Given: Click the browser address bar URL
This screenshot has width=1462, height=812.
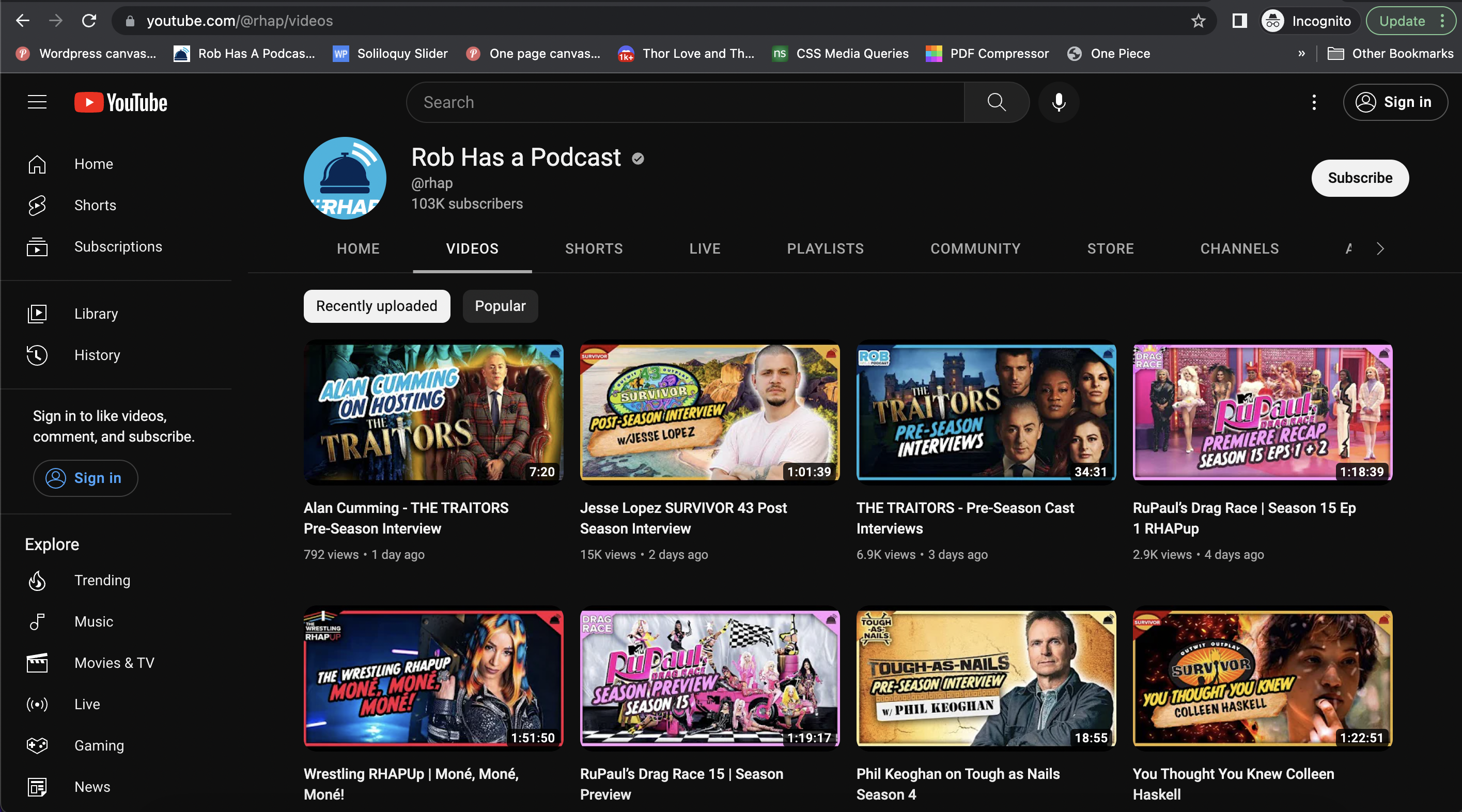Looking at the screenshot, I should click(240, 21).
